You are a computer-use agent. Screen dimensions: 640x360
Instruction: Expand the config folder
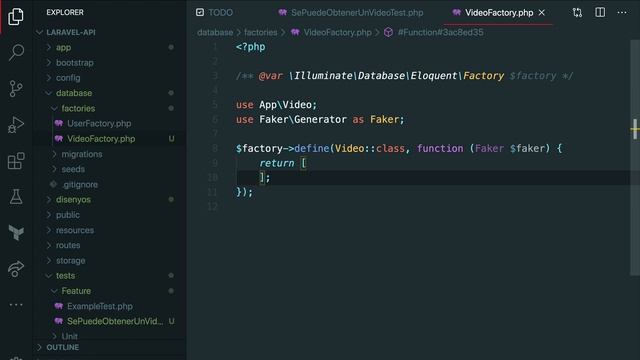point(68,78)
